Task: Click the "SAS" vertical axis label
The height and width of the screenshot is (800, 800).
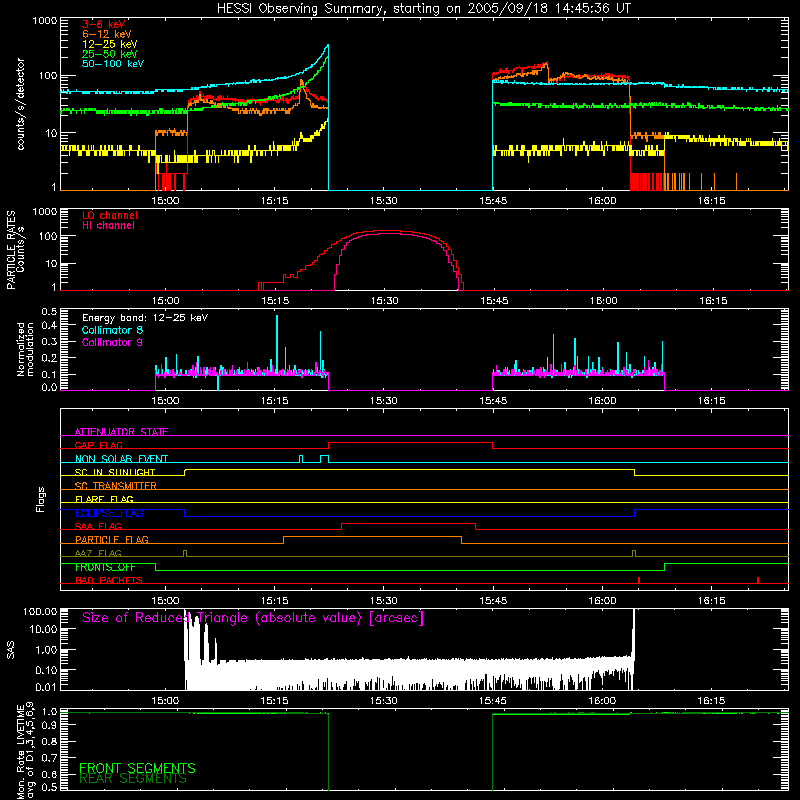Action: point(11,650)
